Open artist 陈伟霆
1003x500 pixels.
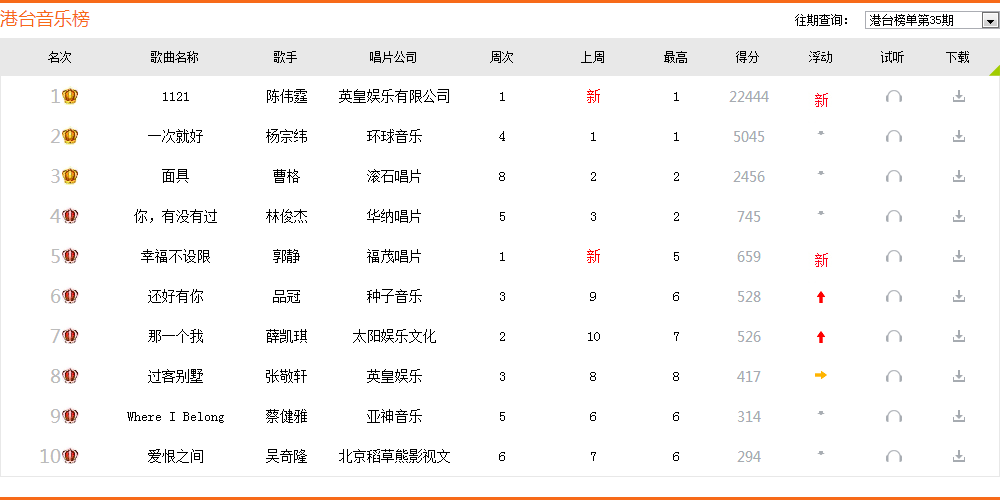point(287,97)
